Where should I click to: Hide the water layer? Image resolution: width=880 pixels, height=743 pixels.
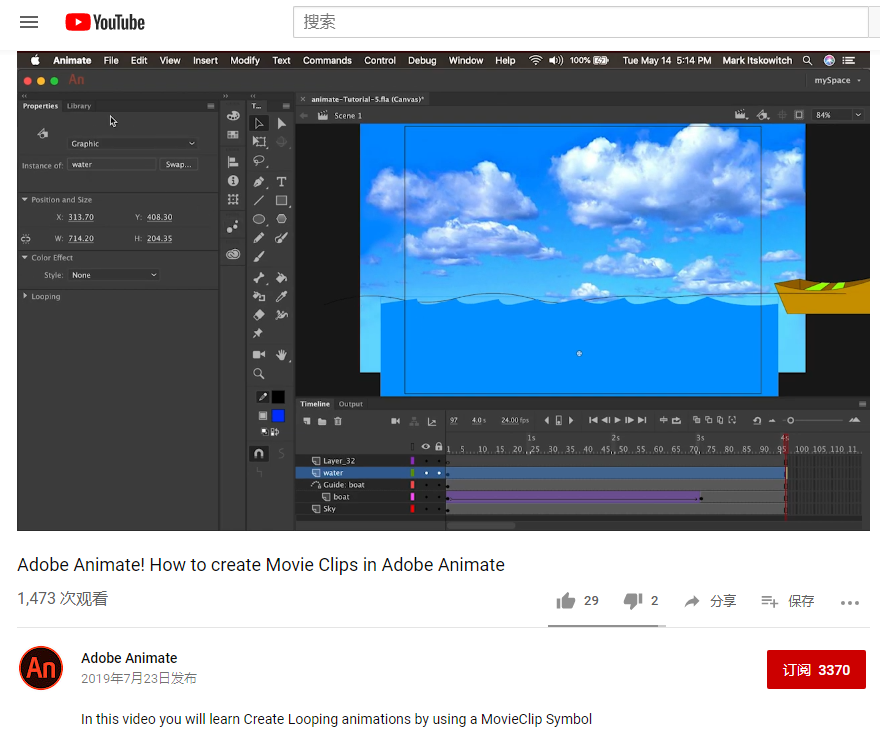tap(427, 473)
